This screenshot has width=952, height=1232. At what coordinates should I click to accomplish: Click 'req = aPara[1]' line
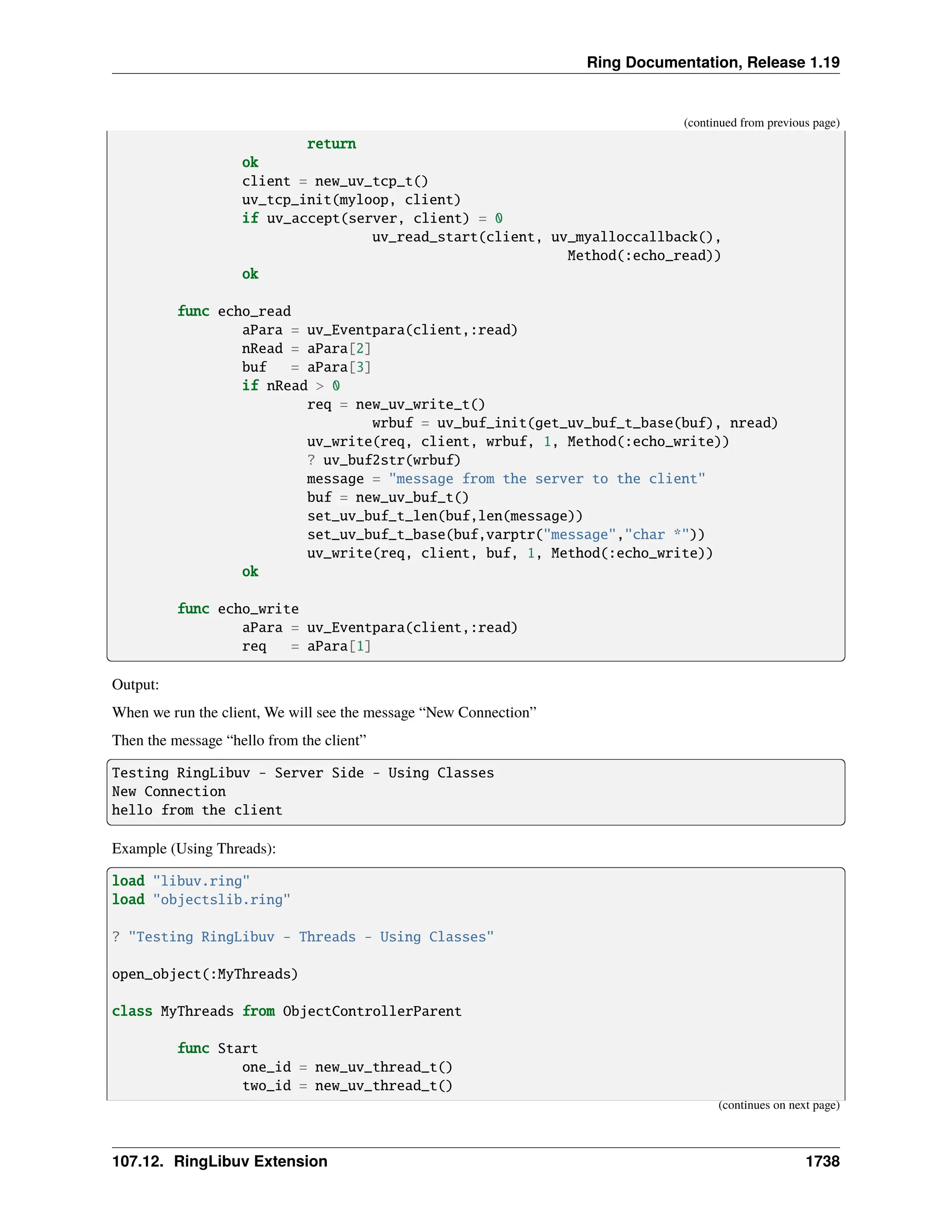(306, 647)
